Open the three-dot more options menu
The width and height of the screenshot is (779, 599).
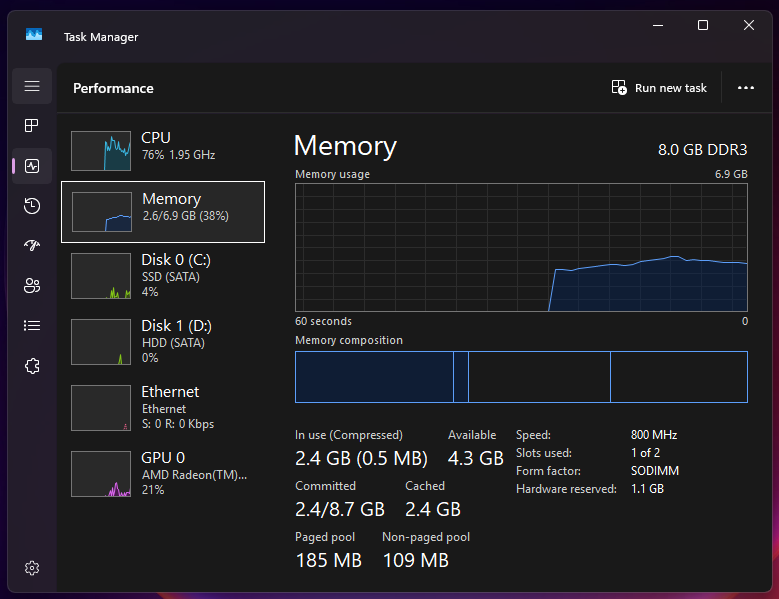745,88
